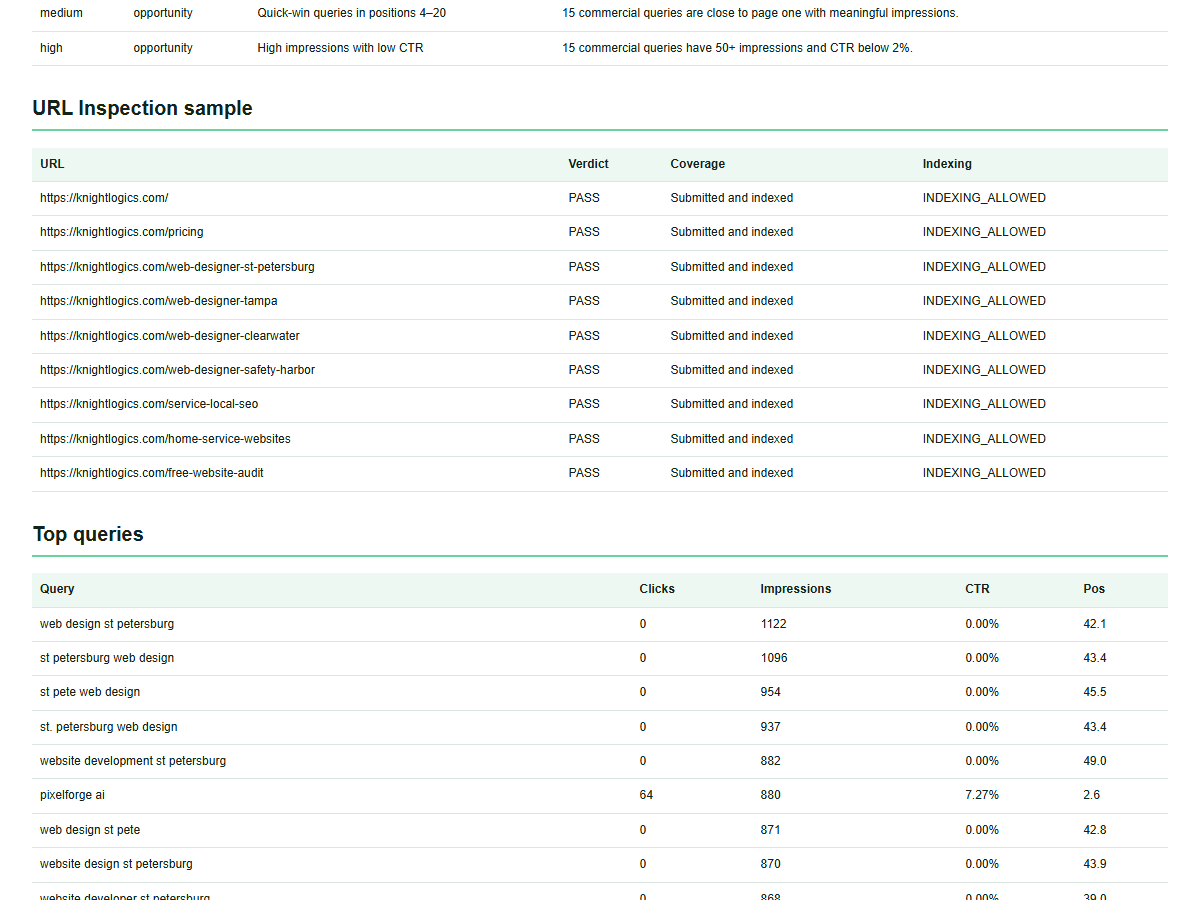
Task: Click the 1096 impressions value
Action: (774, 658)
